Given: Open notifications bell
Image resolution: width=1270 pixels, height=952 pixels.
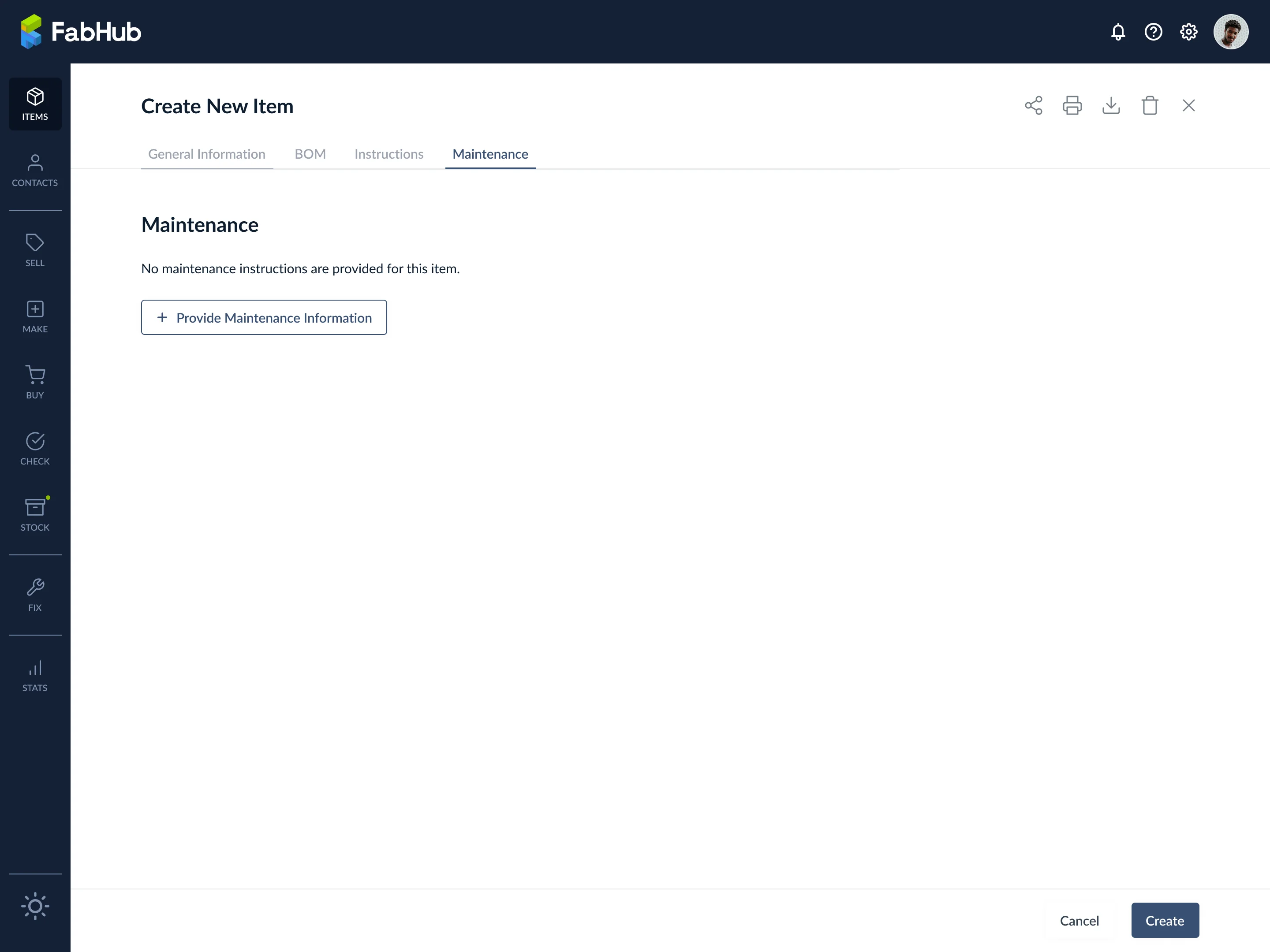Looking at the screenshot, I should coord(1118,32).
